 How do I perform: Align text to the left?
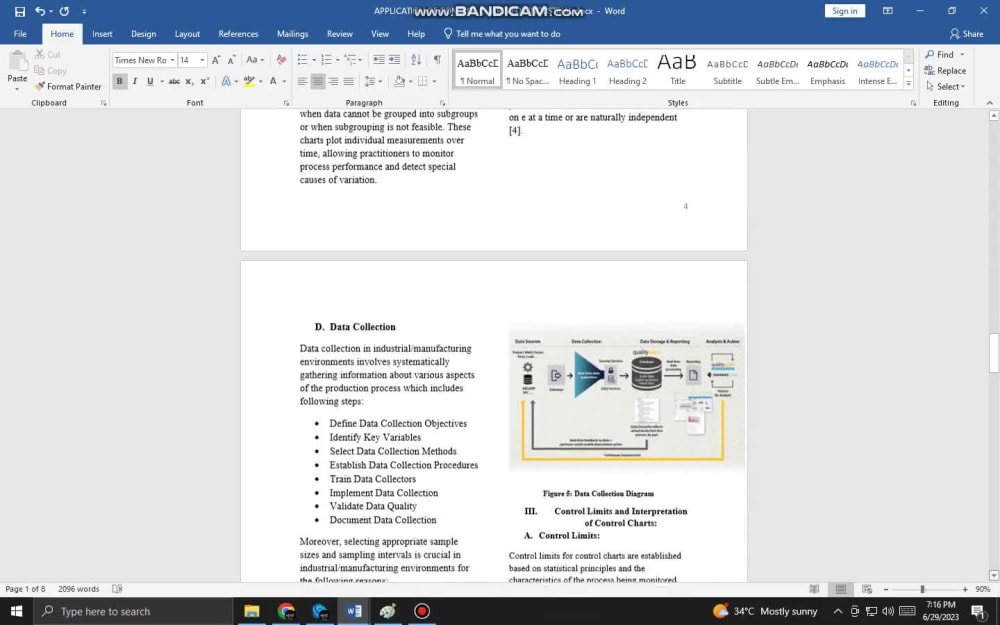click(302, 82)
